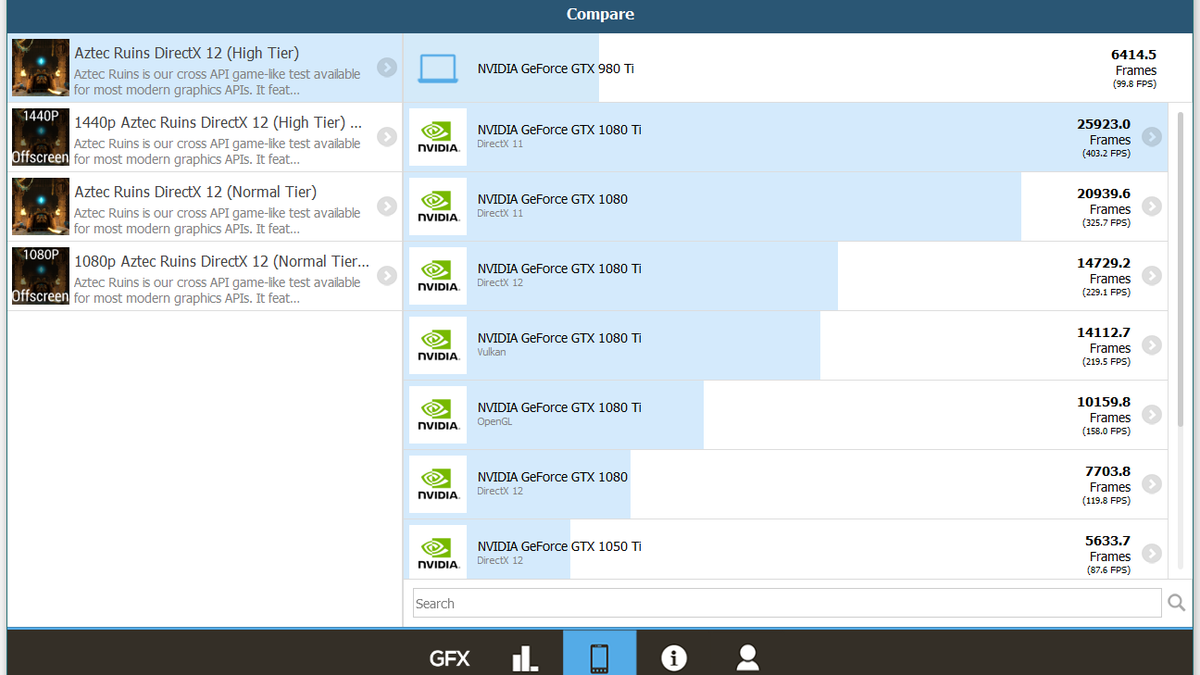Click the 25923.0 score value

pyautogui.click(x=1104, y=124)
